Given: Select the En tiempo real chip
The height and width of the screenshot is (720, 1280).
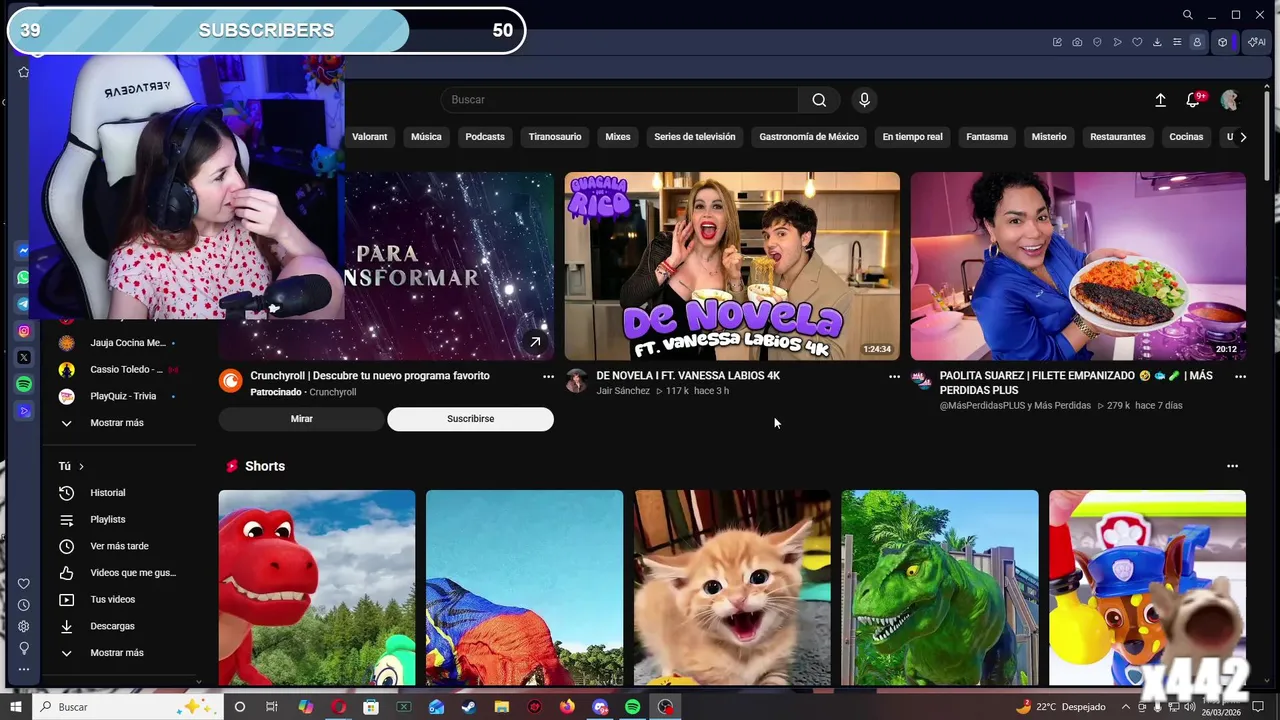Looking at the screenshot, I should 912,137.
